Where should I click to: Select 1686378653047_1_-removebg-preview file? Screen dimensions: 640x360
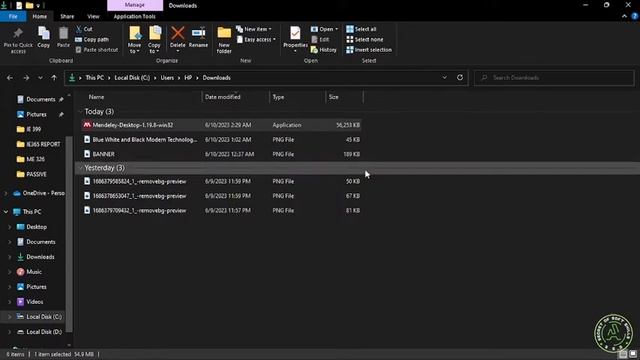click(221, 196)
